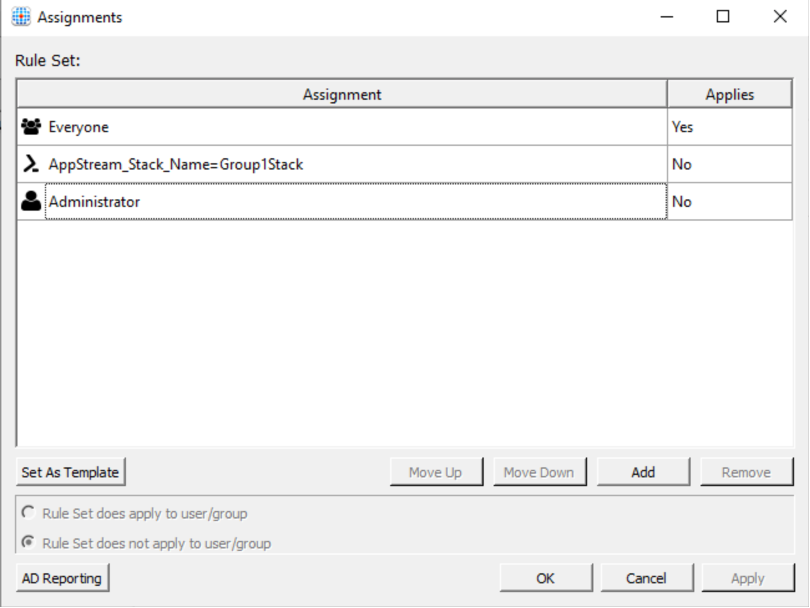The width and height of the screenshot is (810, 608).
Task: Click the icon beside AppStream_Stack_Name rule
Action: click(30, 164)
